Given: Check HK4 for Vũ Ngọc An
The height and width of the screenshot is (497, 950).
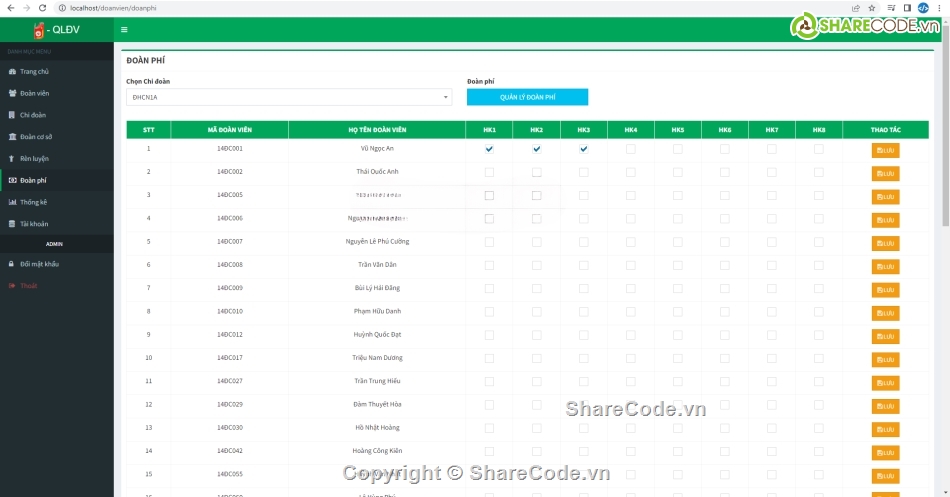Looking at the screenshot, I should 631,148.
